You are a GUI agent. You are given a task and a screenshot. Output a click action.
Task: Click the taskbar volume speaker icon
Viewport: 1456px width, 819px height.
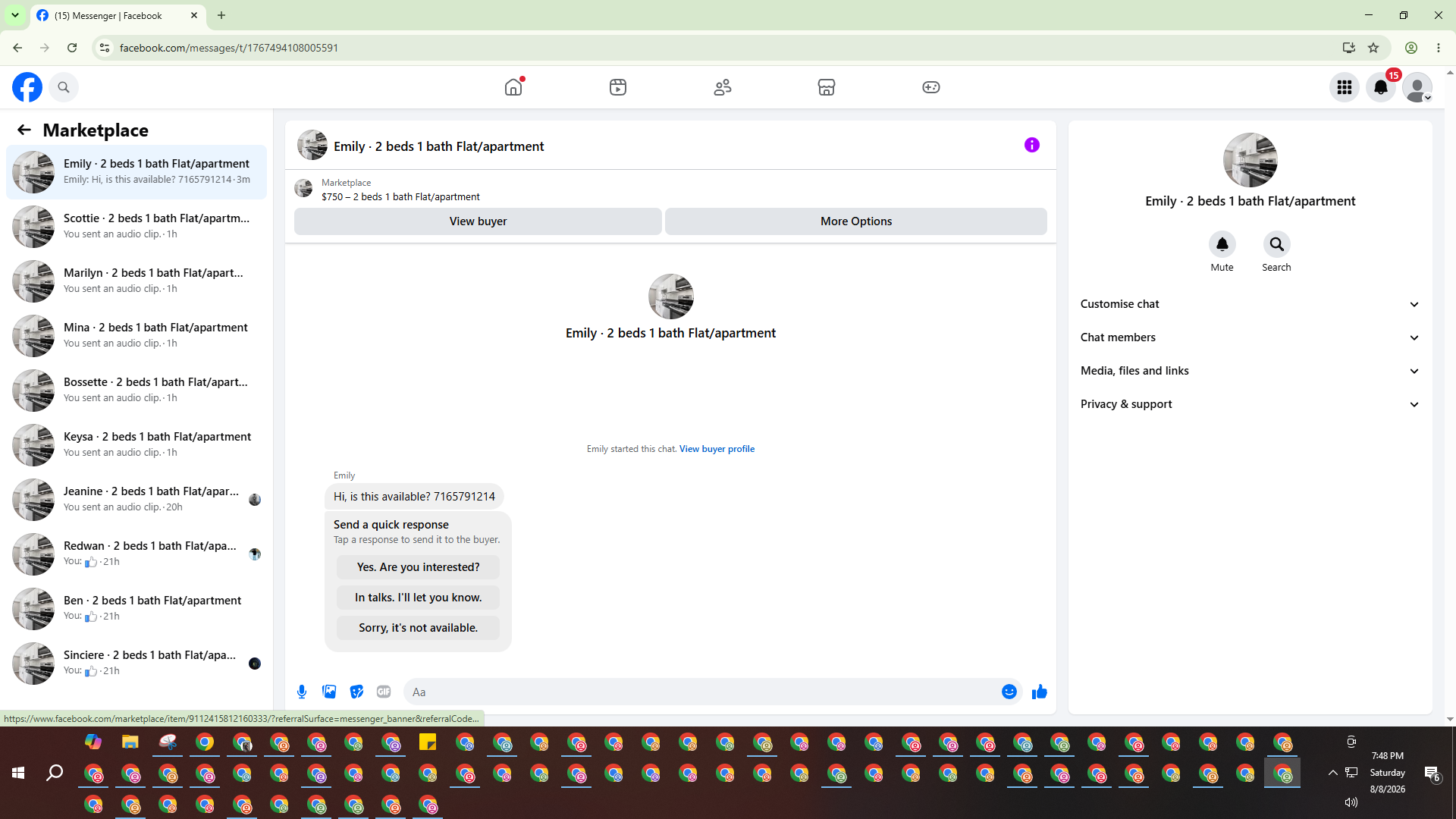pyautogui.click(x=1351, y=802)
